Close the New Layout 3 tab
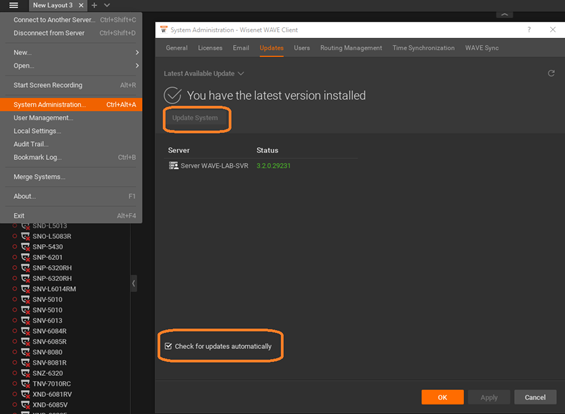The width and height of the screenshot is (565, 414). pos(81,5)
